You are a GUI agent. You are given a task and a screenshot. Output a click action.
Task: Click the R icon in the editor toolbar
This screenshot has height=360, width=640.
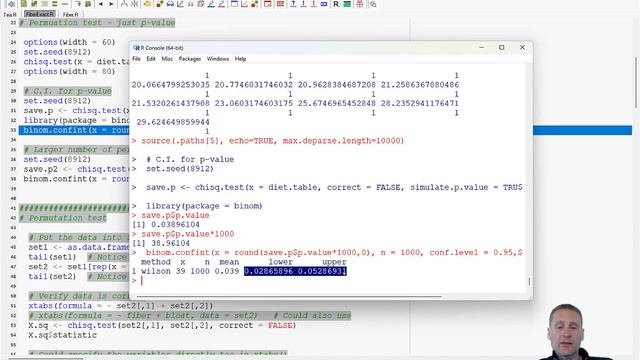click(336, 4)
